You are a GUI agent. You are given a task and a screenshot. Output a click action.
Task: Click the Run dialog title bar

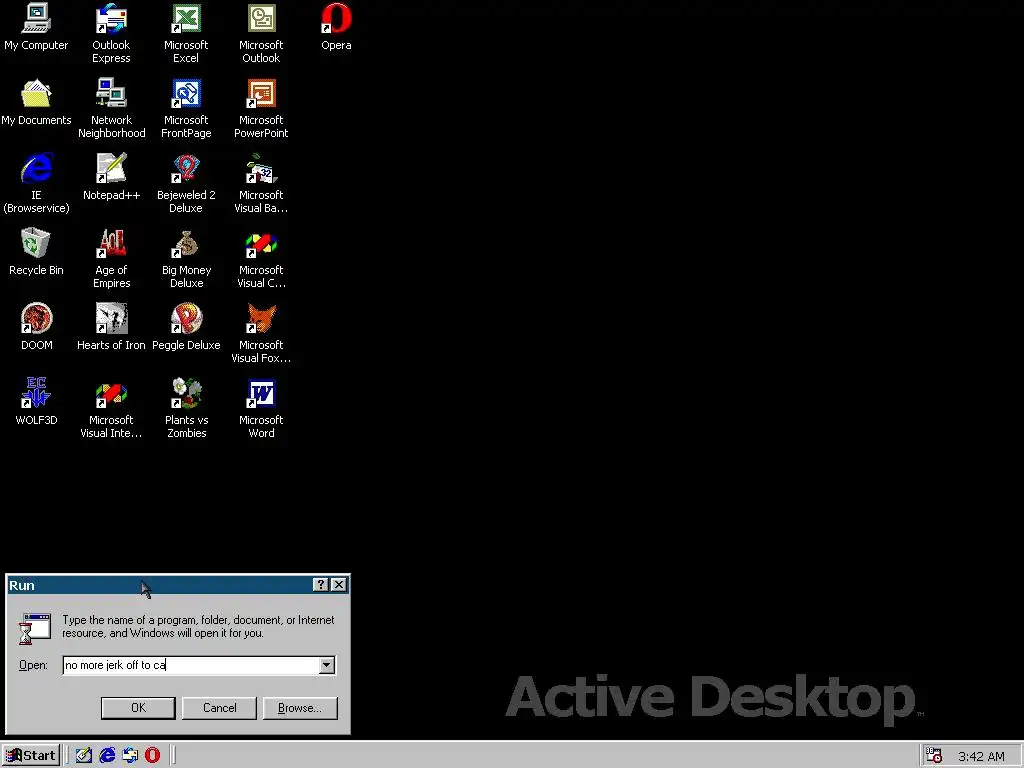[x=178, y=584]
